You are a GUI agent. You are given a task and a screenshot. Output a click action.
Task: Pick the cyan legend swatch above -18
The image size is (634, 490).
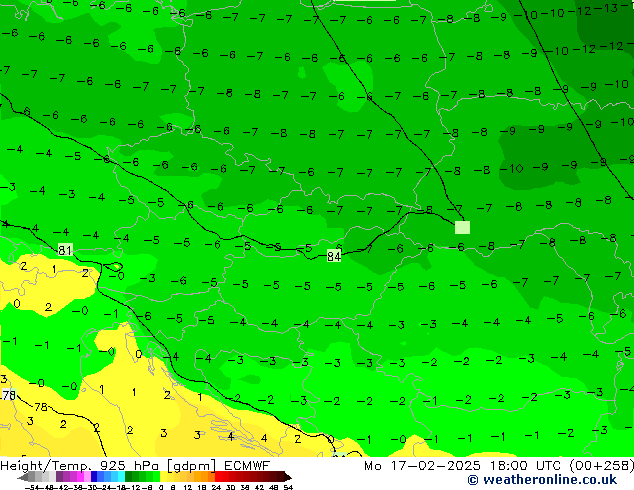121,477
